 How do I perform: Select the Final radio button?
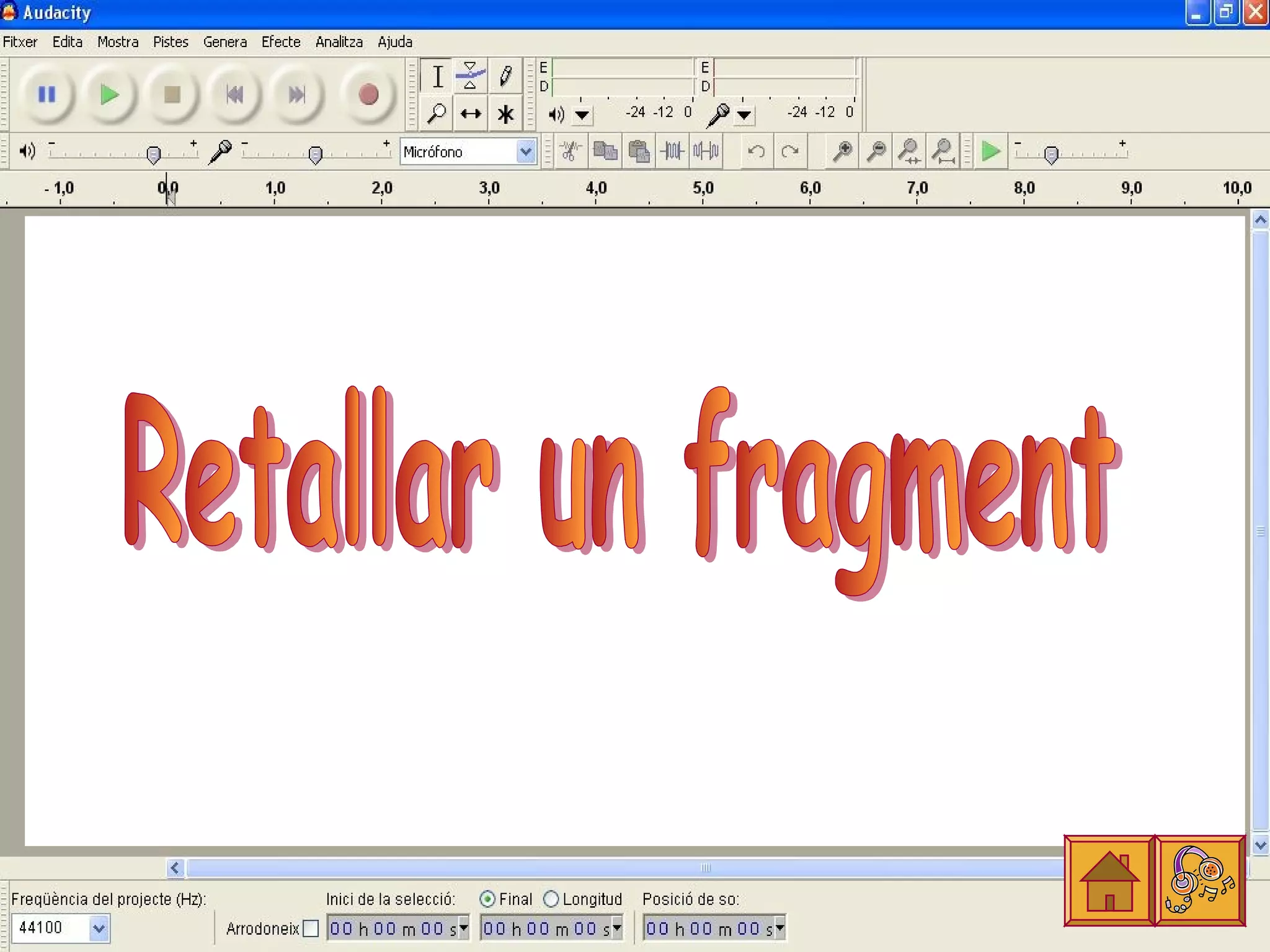tap(487, 899)
